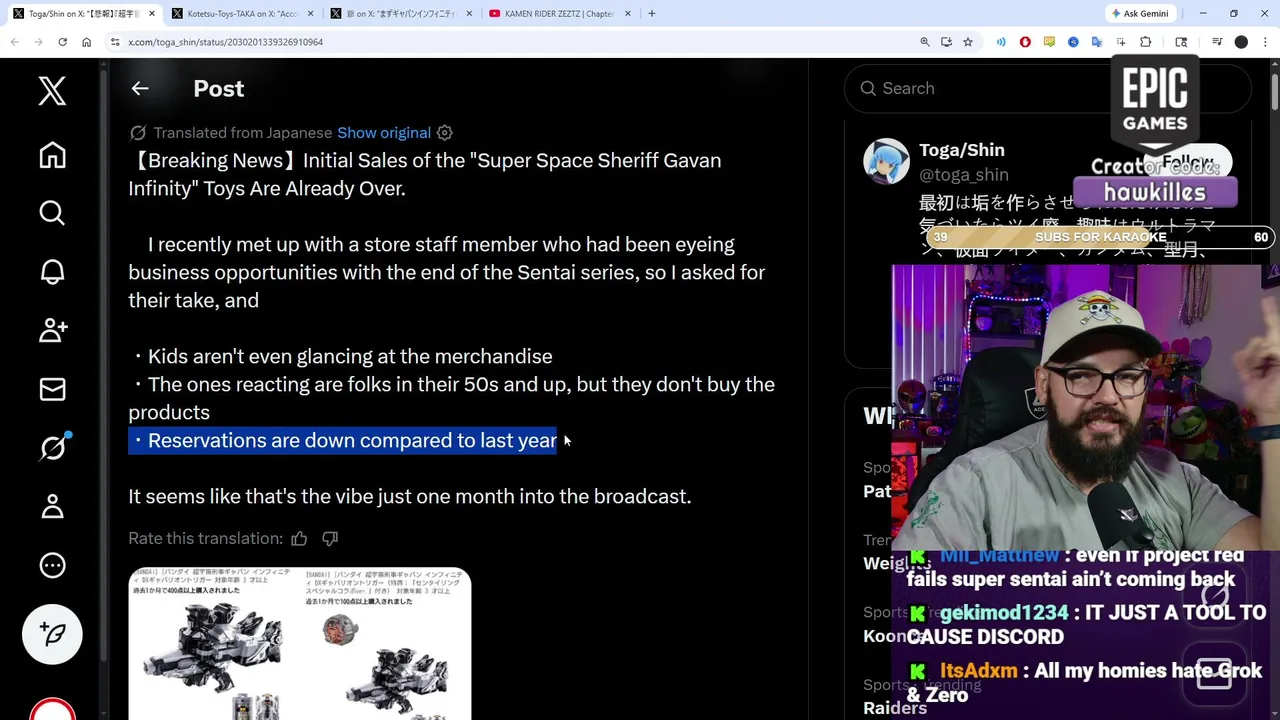
Task: Open Explore search icon in sidebar
Action: pos(52,213)
